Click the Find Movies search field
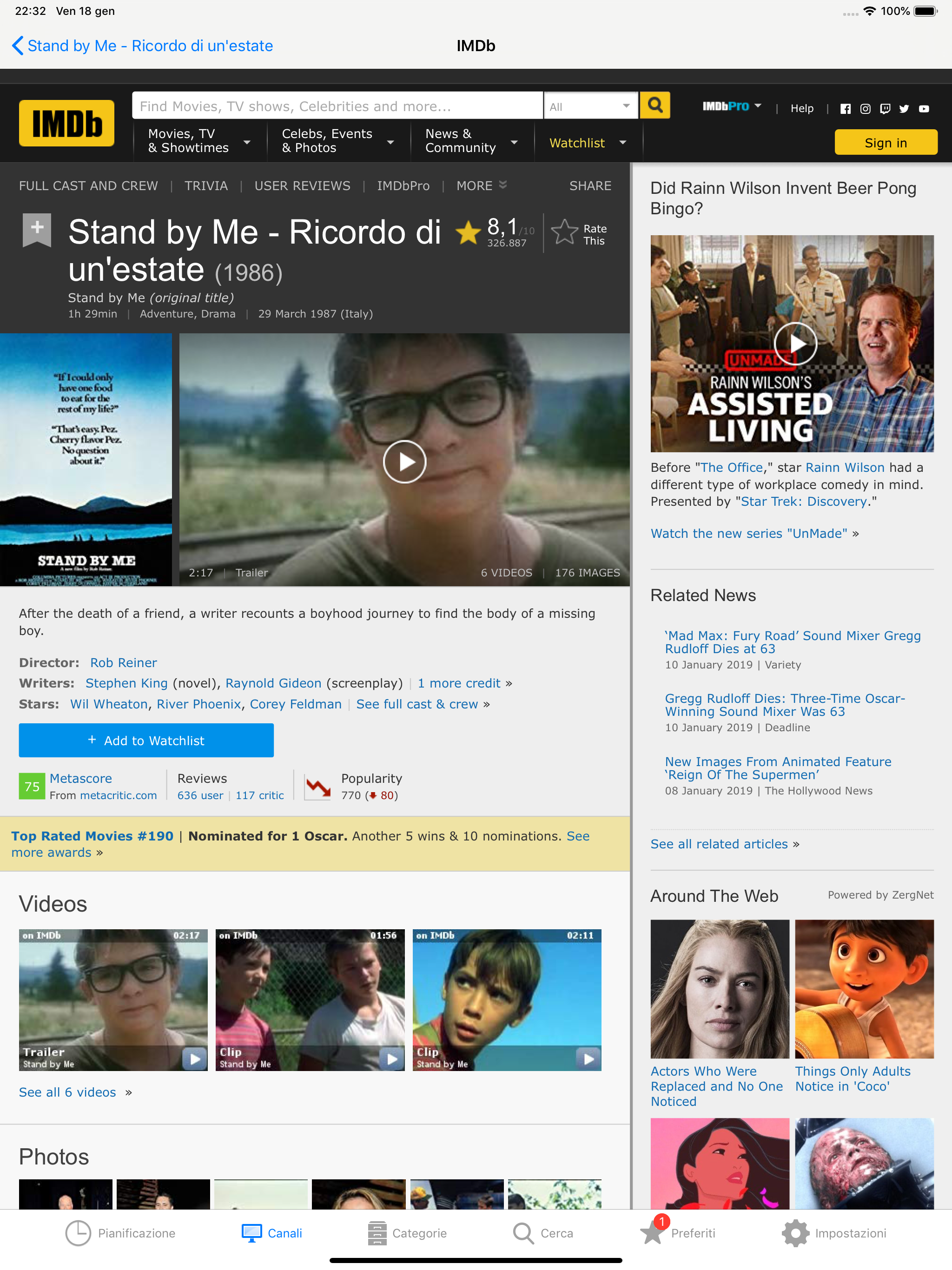 pyautogui.click(x=337, y=106)
